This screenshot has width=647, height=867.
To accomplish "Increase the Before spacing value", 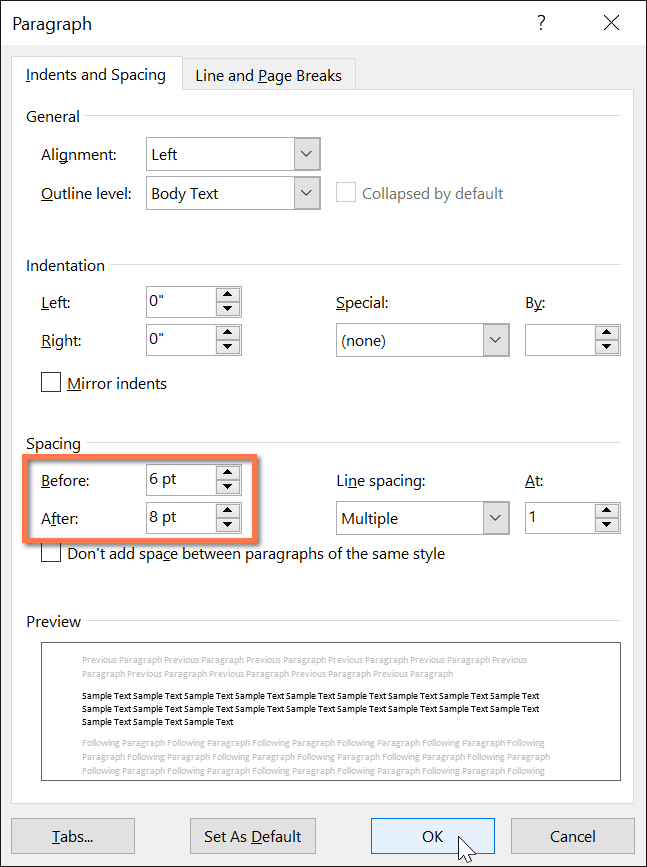I will [228, 472].
